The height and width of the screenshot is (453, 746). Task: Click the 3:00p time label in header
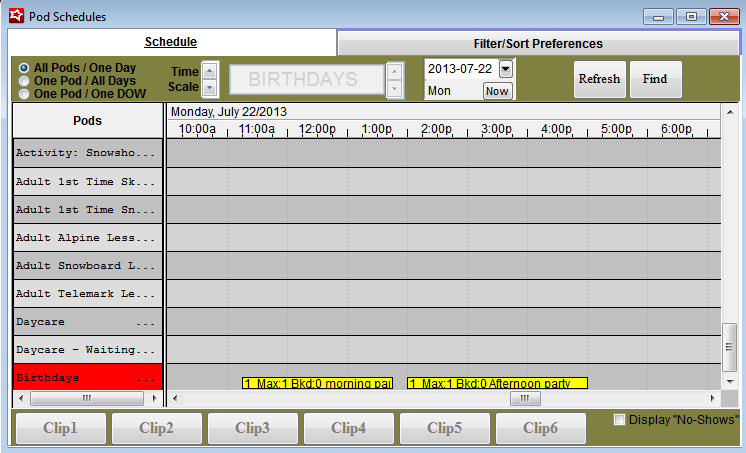[x=496, y=129]
